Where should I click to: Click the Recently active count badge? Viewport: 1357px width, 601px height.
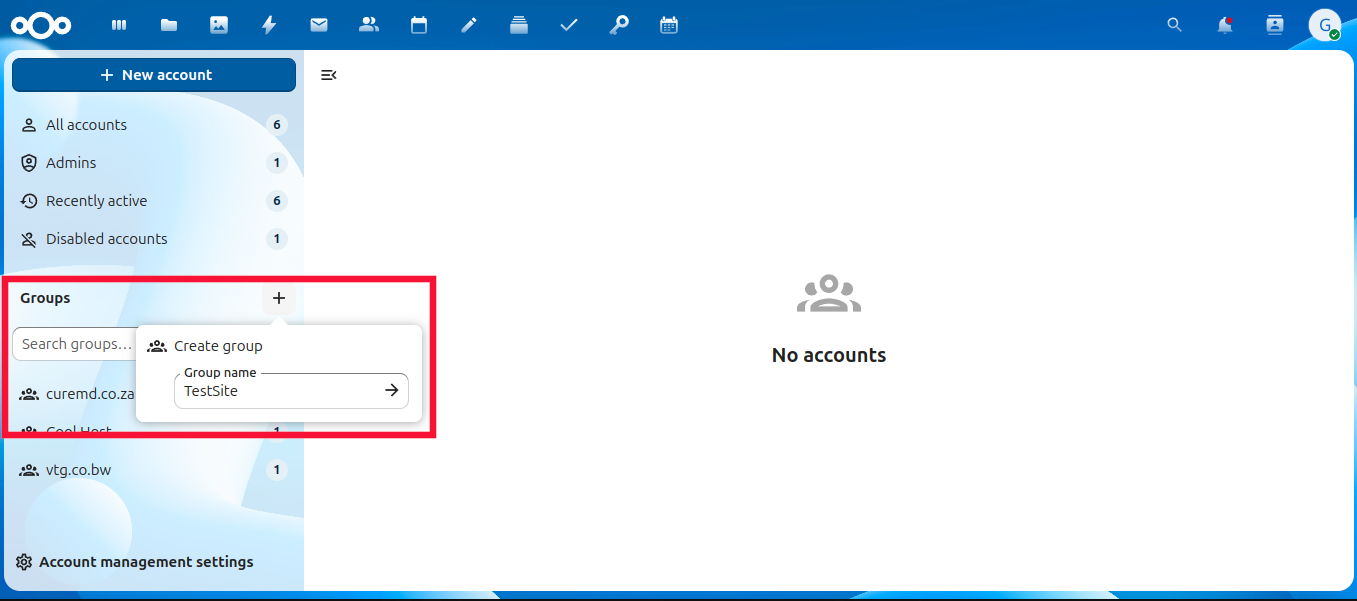(x=277, y=201)
